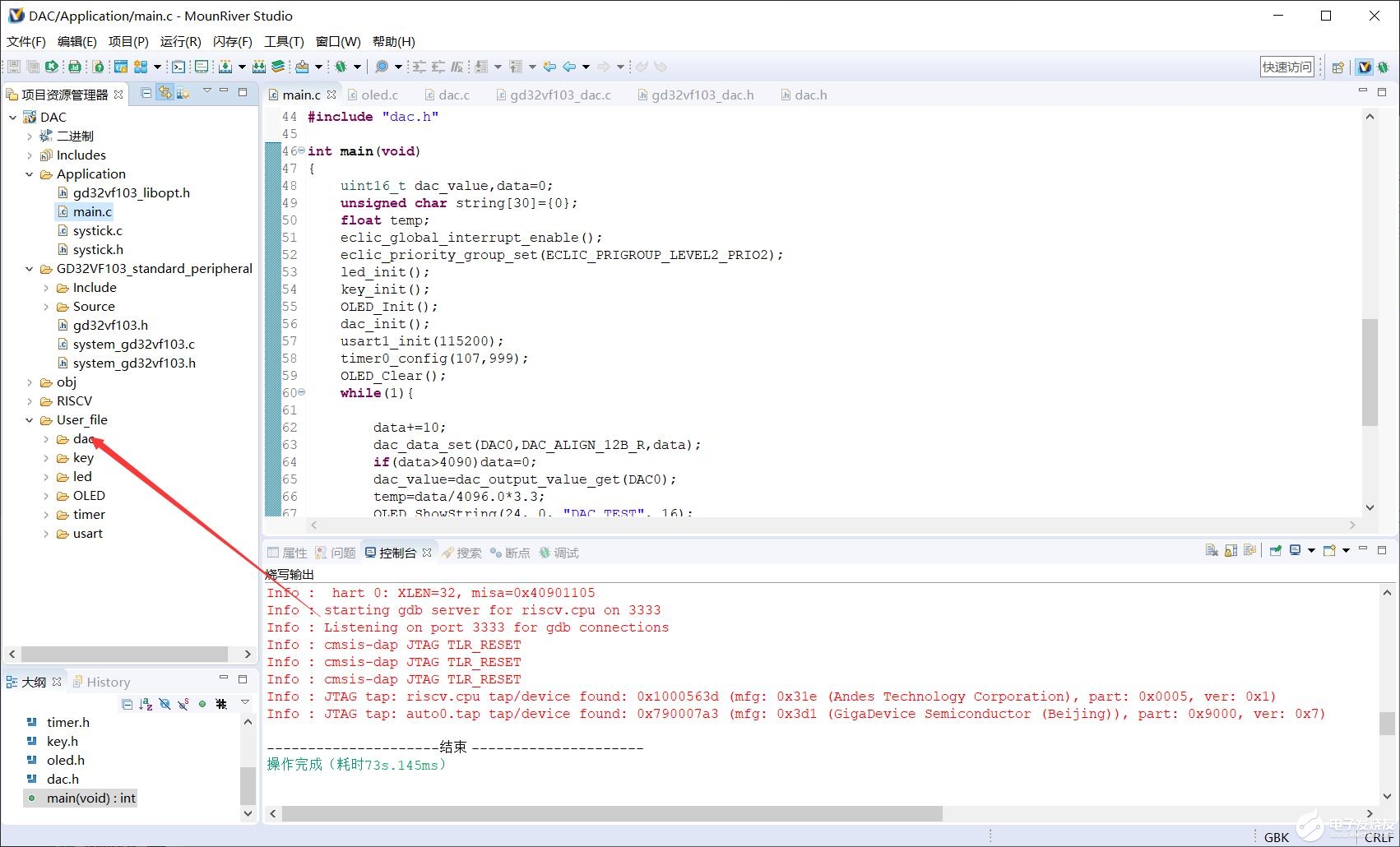
Task: Clear the console output icon
Action: click(1212, 550)
